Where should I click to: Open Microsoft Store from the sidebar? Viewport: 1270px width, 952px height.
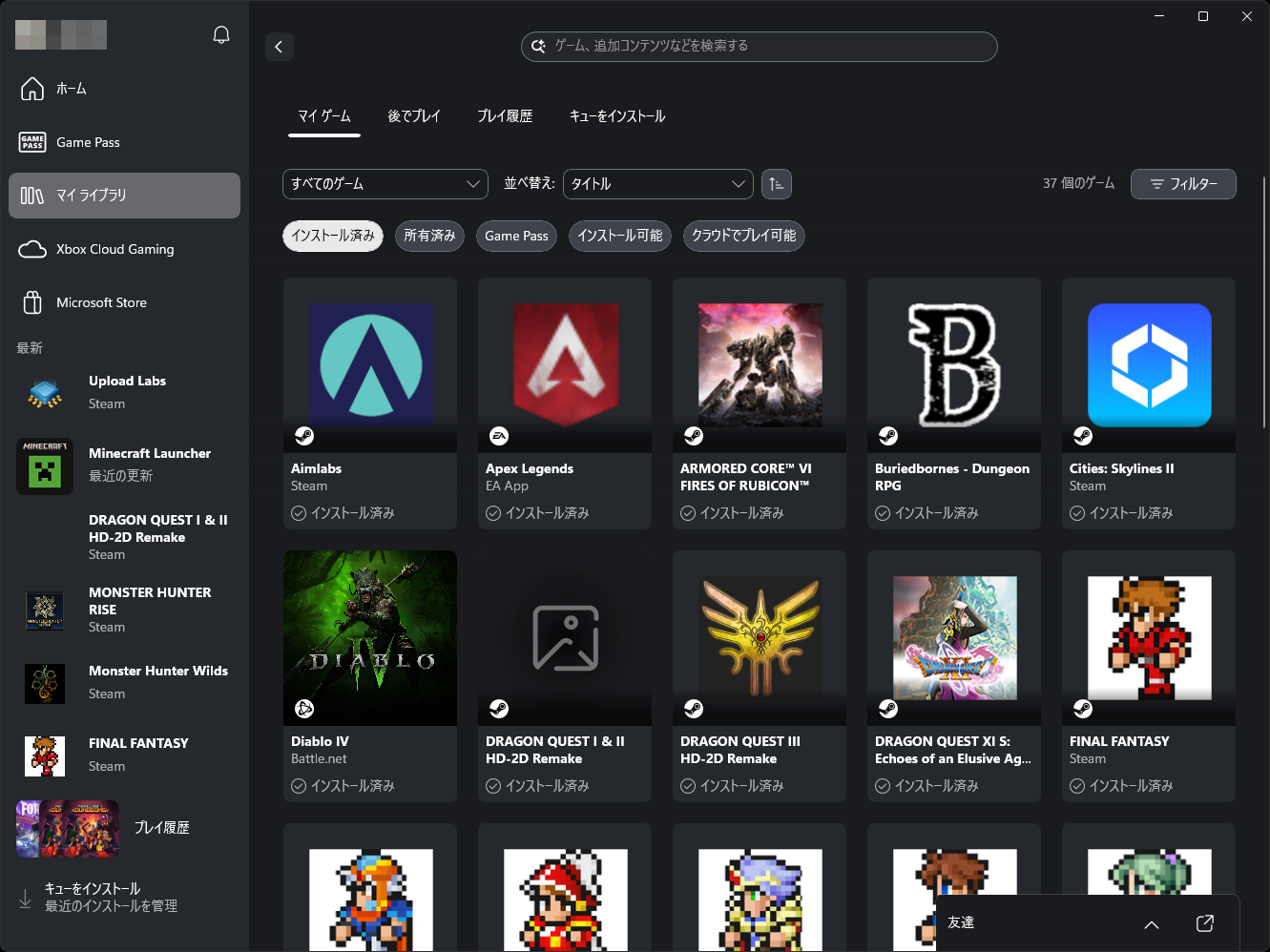(100, 302)
